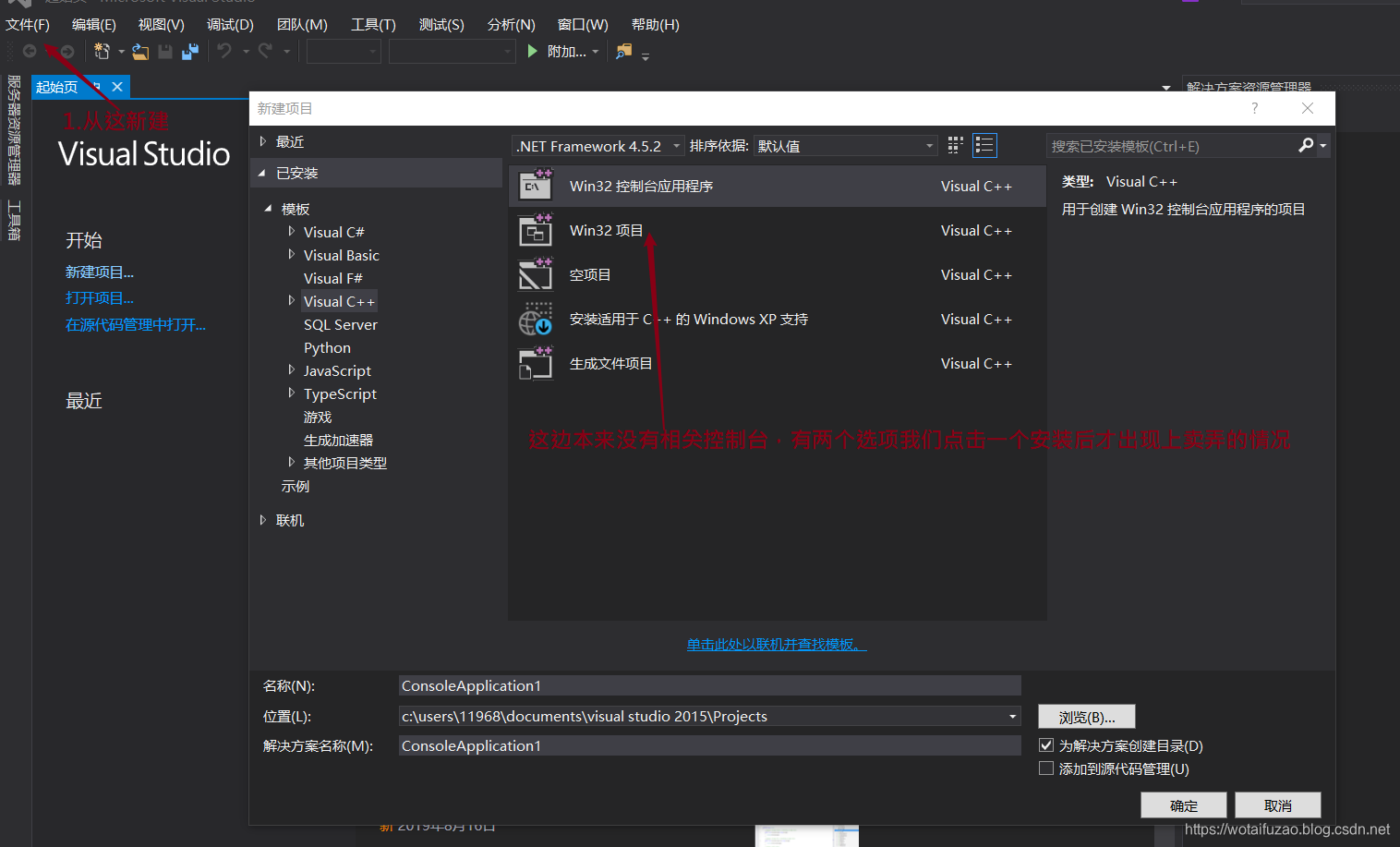Click the green start attach play icon

533,51
